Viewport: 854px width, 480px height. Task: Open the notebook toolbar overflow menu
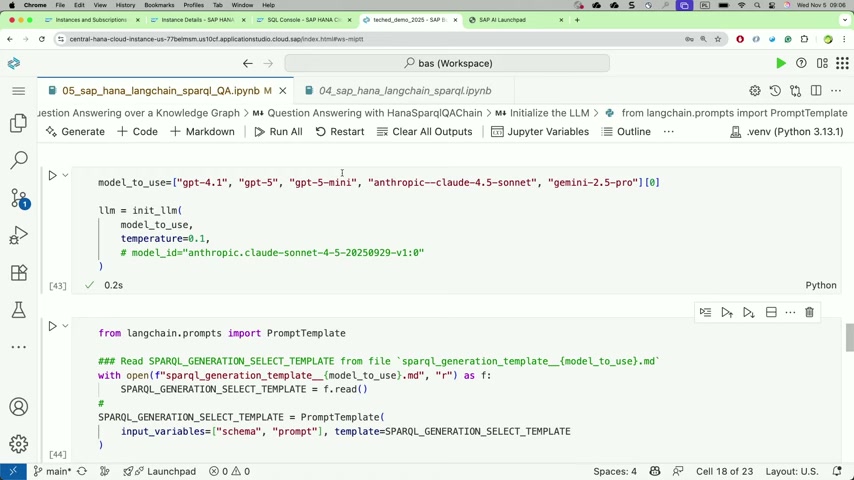[669, 131]
